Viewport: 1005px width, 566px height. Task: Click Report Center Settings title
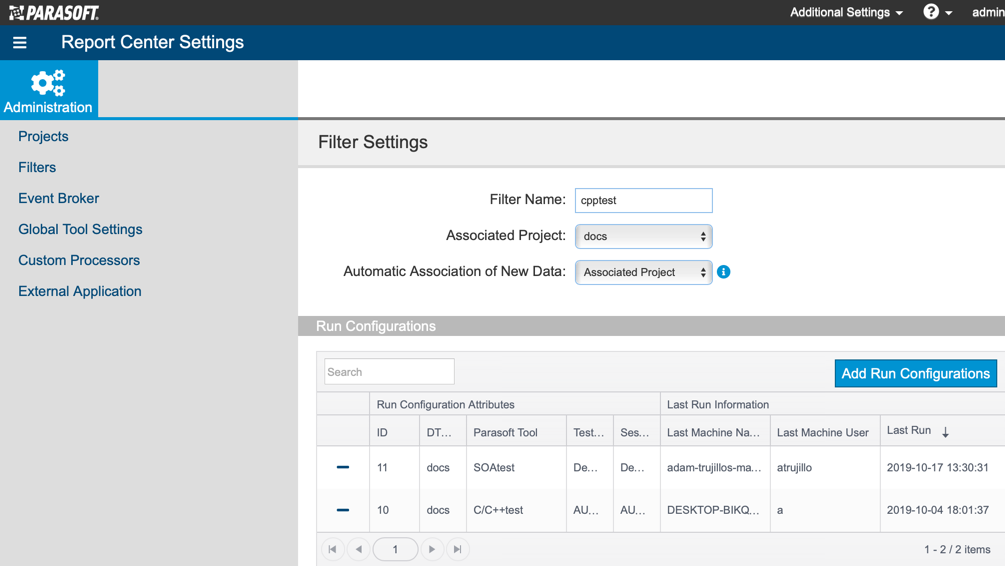click(153, 42)
